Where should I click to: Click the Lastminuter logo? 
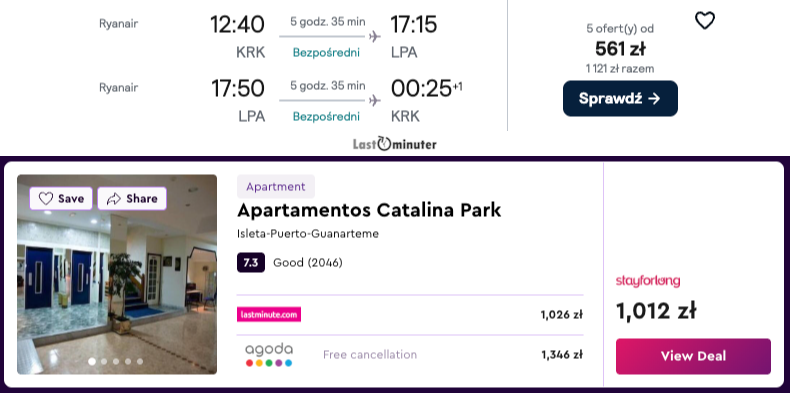pos(394,144)
